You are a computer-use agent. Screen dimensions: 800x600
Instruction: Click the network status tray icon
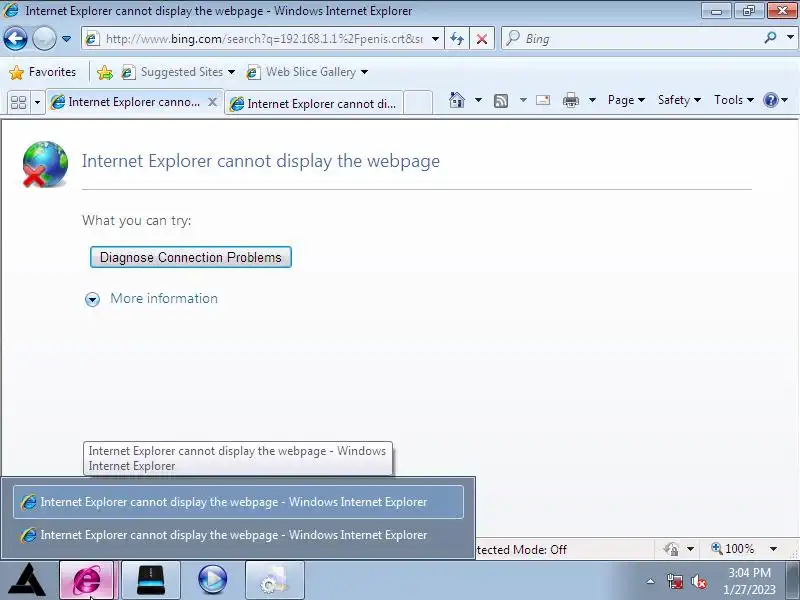[675, 581]
